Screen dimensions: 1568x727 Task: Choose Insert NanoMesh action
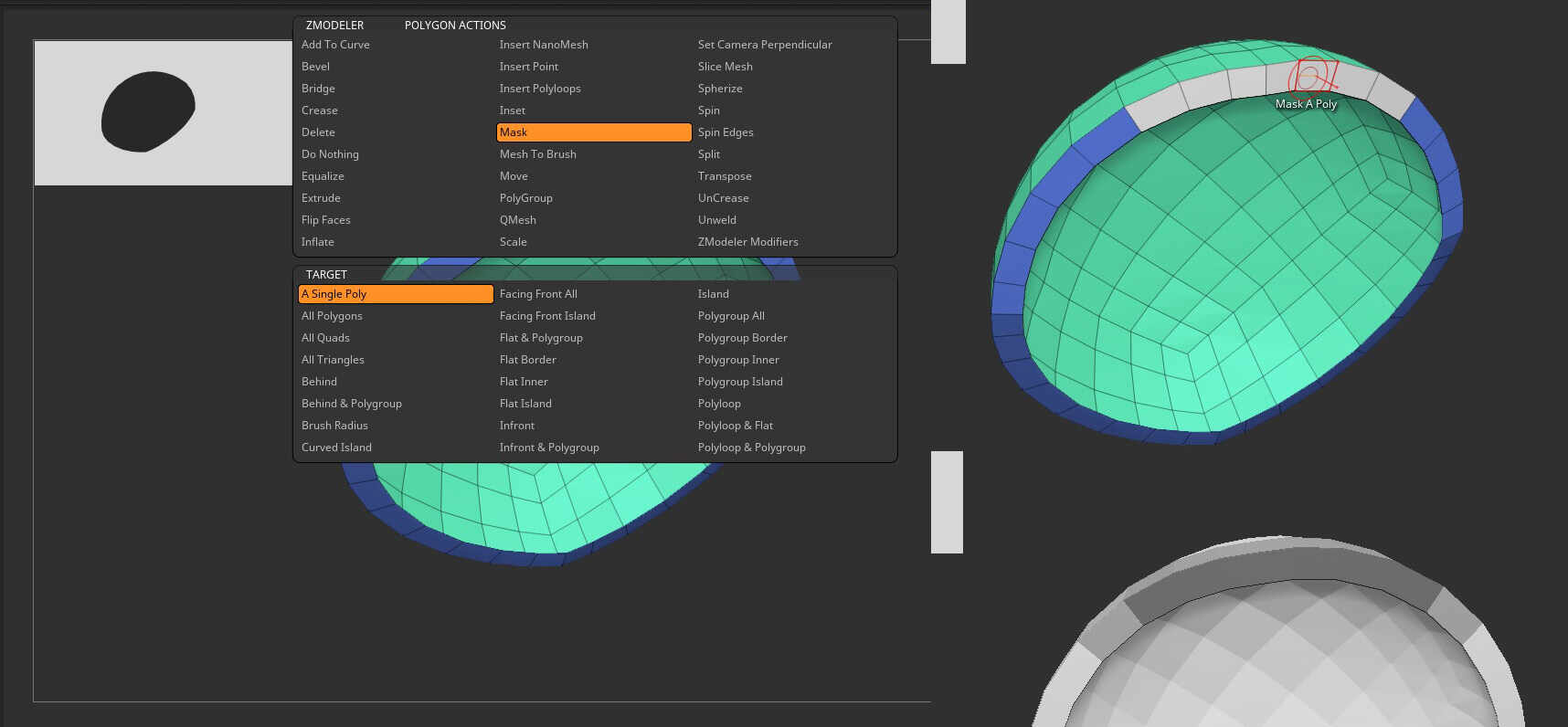point(543,45)
